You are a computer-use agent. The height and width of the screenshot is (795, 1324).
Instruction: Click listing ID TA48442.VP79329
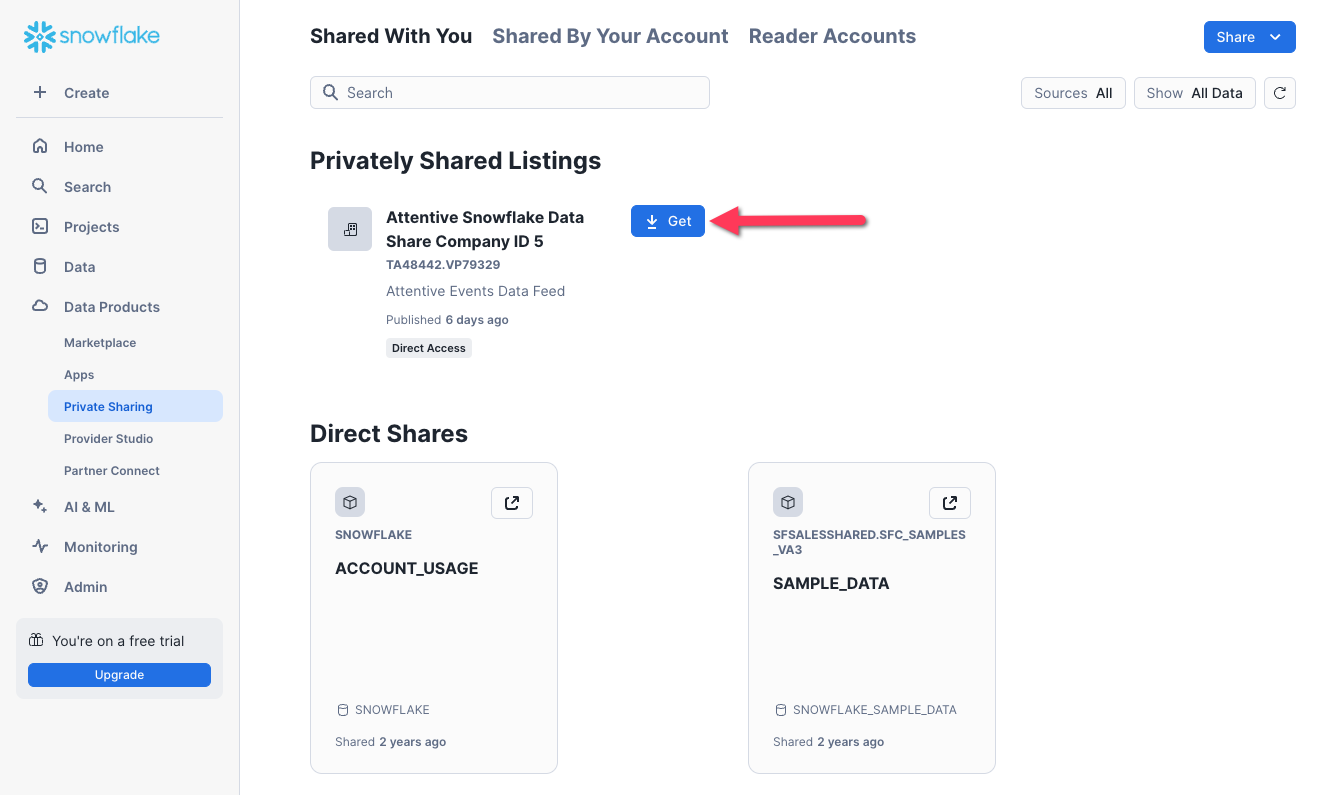[x=443, y=265]
